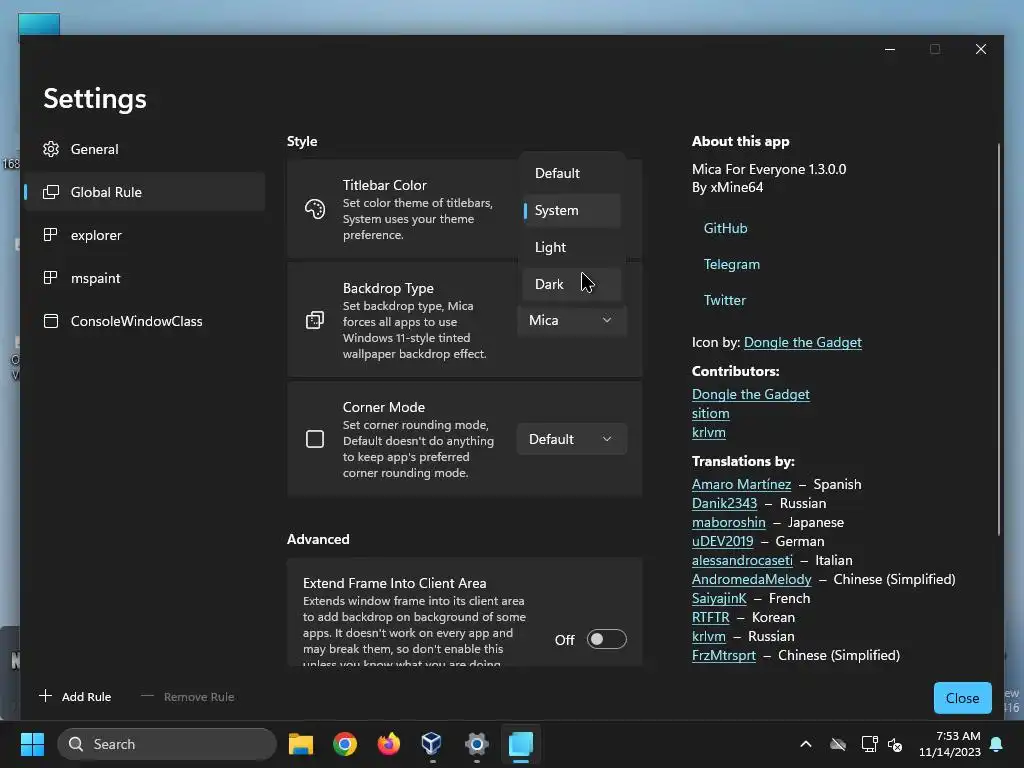
Task: Open Windows Settings gear in taskbar
Action: tap(477, 744)
